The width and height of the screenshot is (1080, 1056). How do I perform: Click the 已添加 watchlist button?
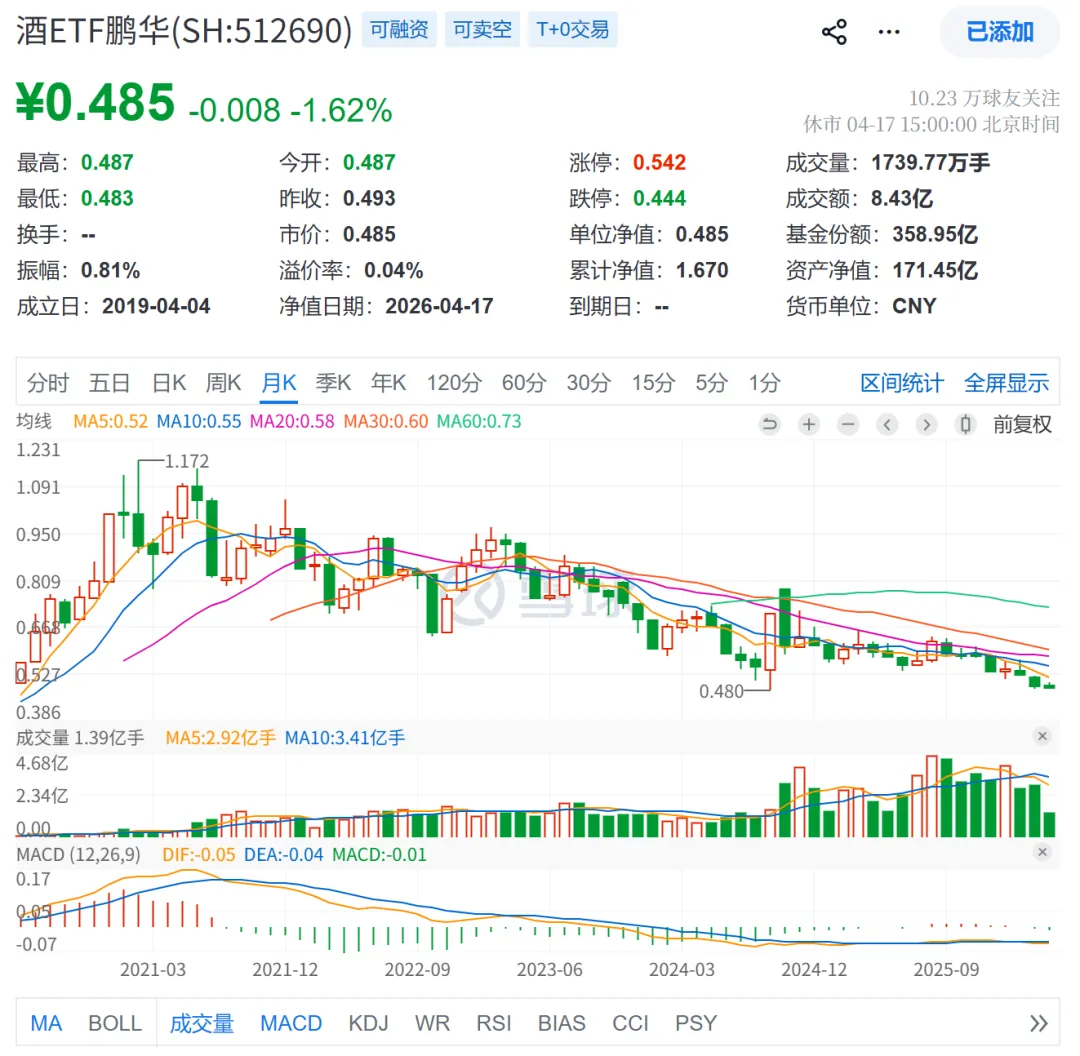pyautogui.click(x=999, y=32)
